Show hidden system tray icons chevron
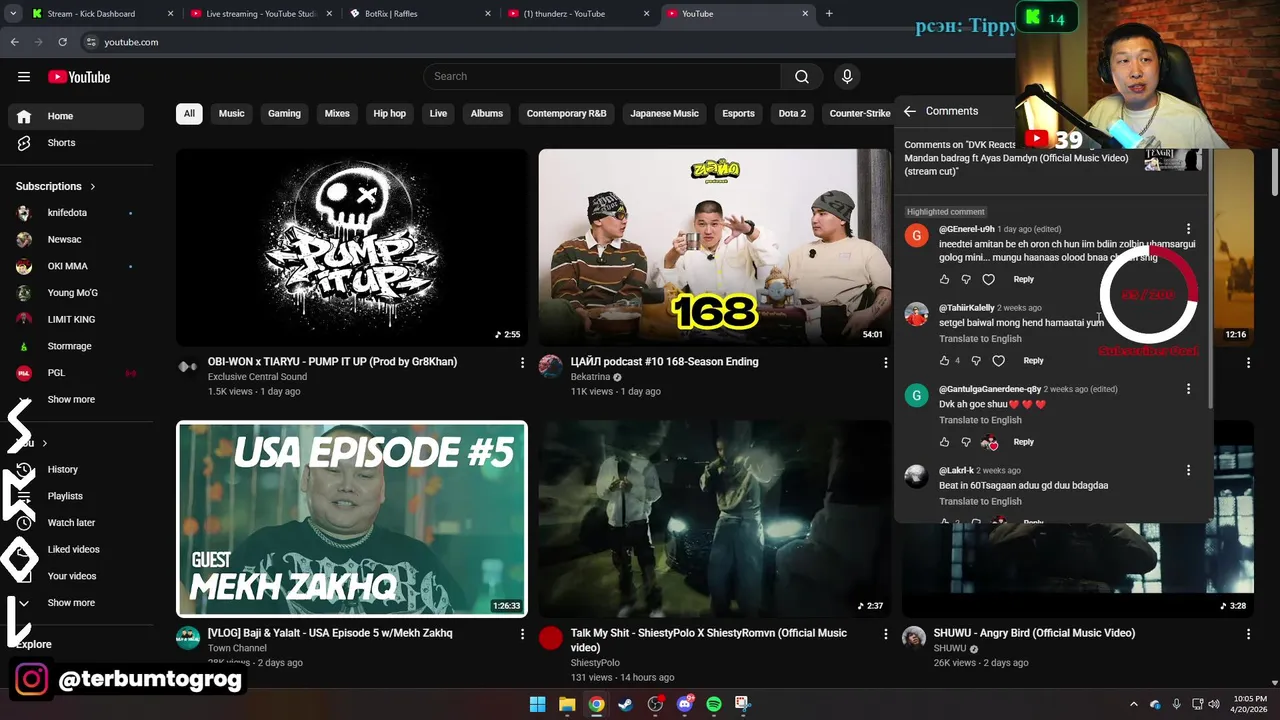The image size is (1280, 720). pos(1134,704)
